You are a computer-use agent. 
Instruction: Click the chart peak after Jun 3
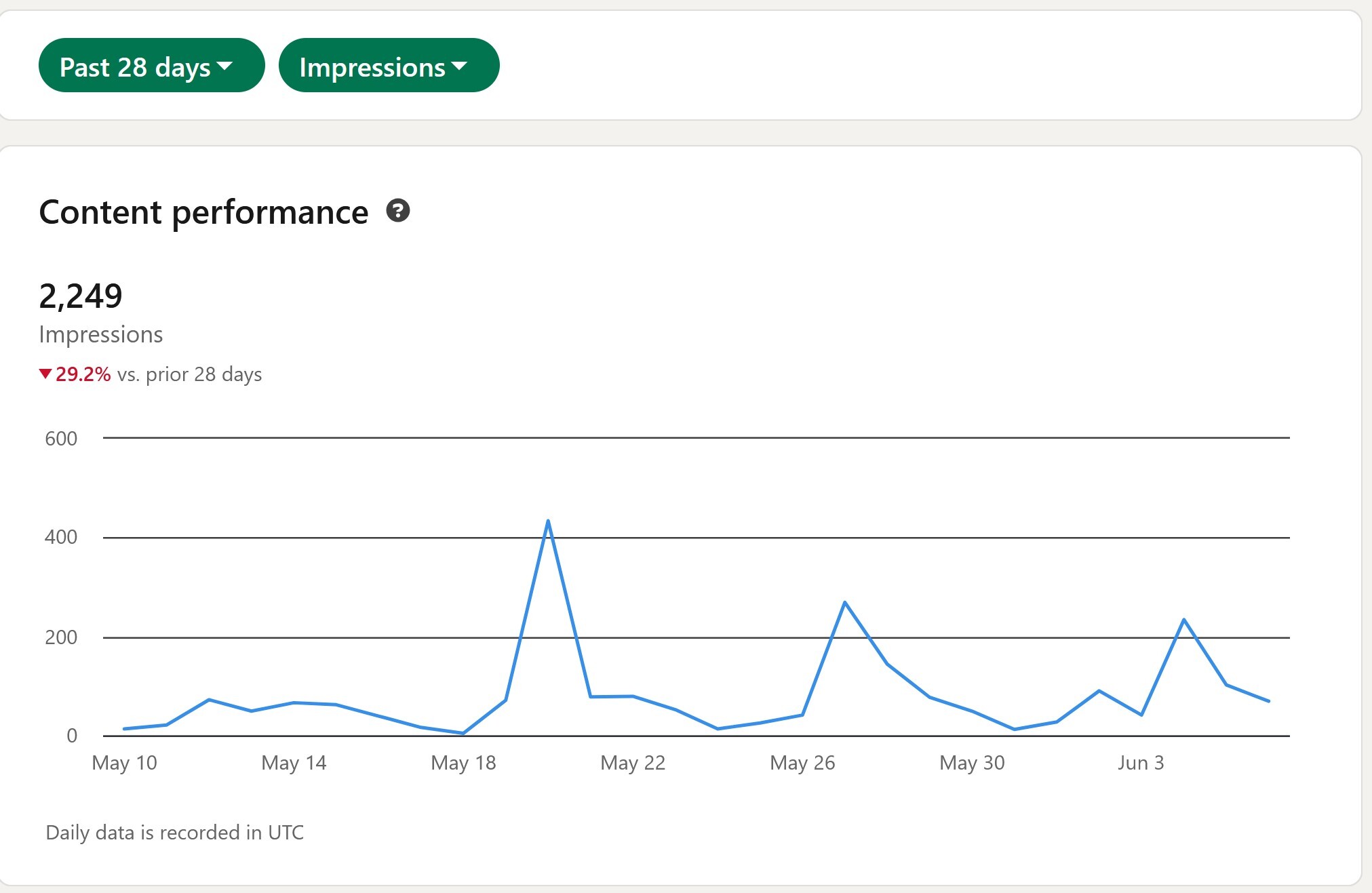pyautogui.click(x=1183, y=620)
